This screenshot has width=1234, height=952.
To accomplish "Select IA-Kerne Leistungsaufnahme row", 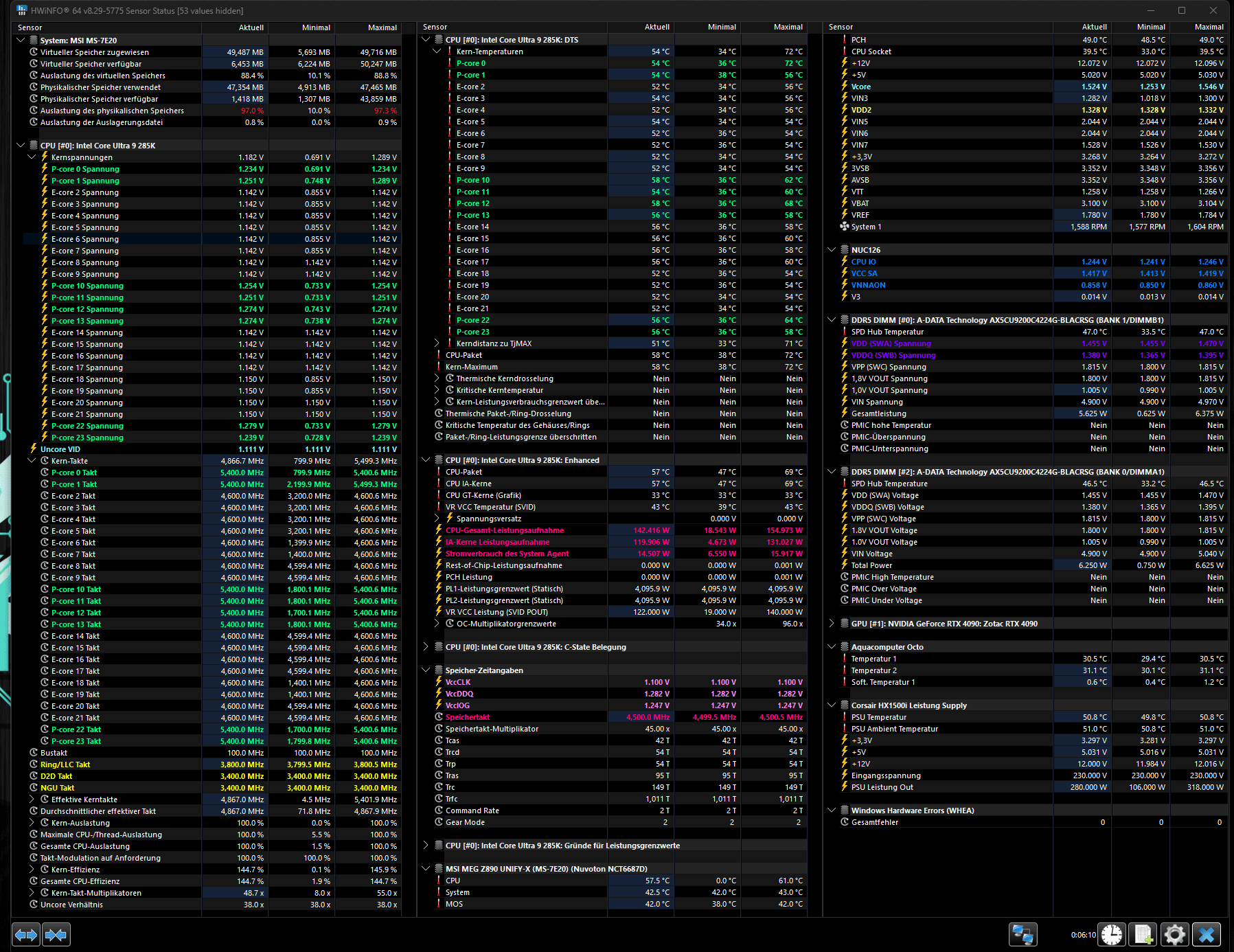I will [618, 542].
